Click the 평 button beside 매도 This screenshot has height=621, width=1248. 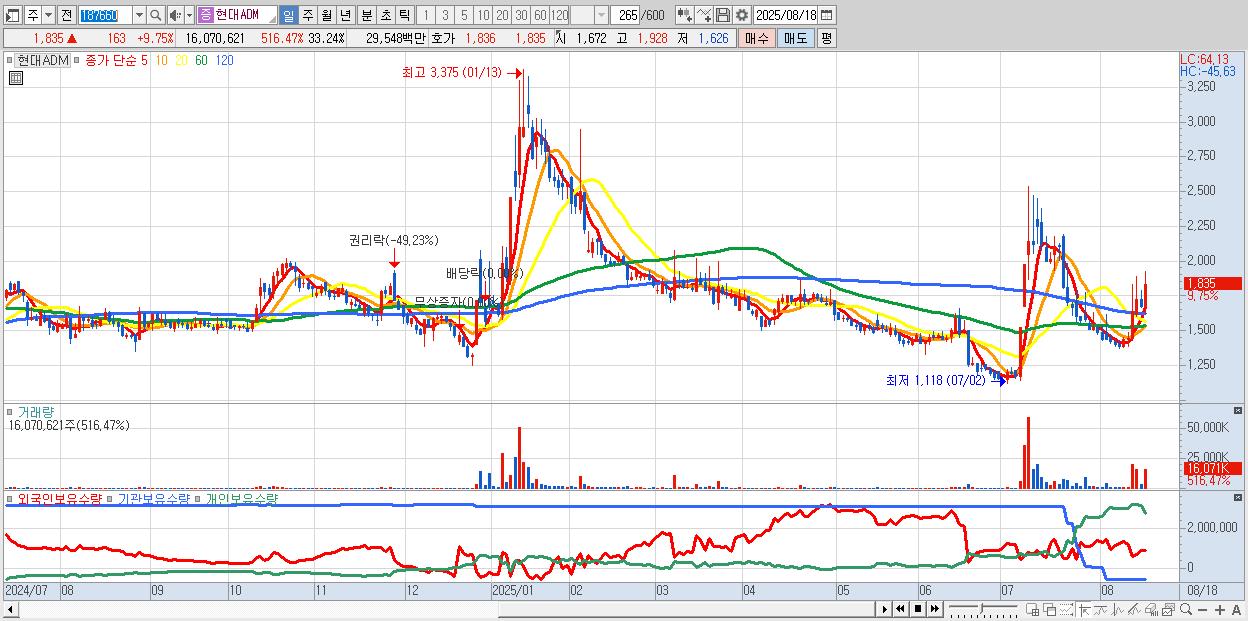point(826,38)
